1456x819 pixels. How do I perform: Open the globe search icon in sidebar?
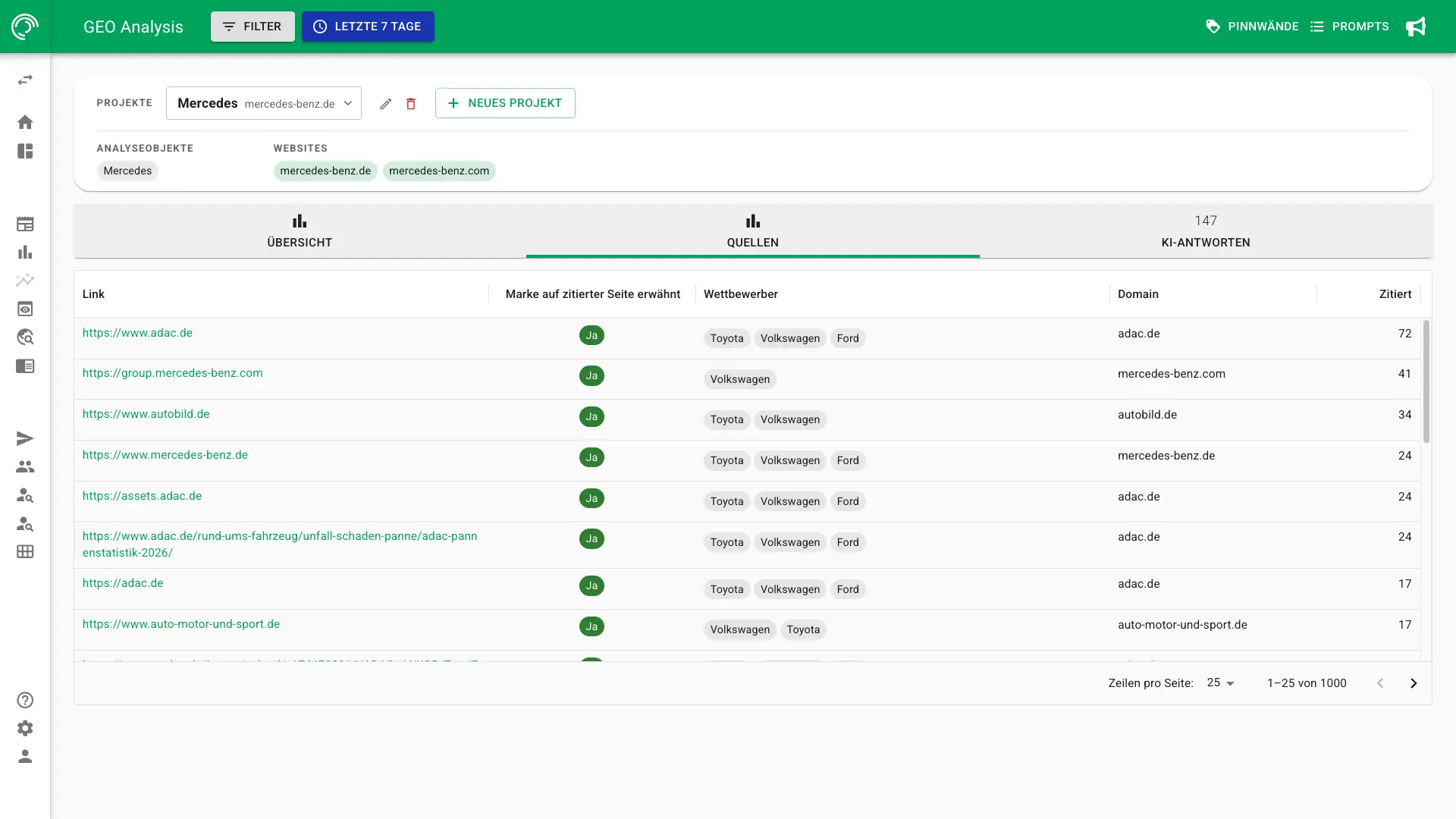25,337
